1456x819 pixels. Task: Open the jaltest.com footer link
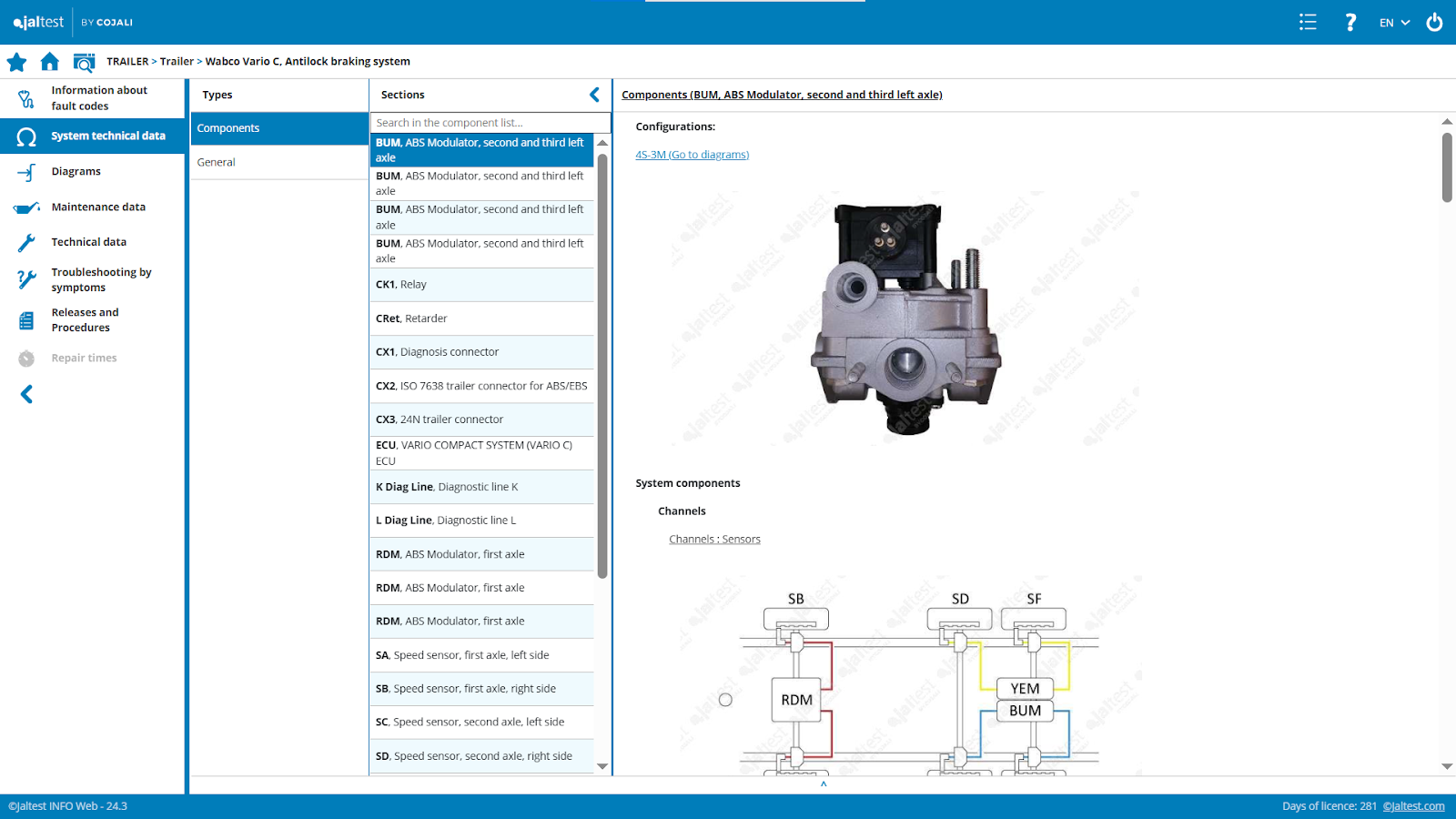point(1413,806)
